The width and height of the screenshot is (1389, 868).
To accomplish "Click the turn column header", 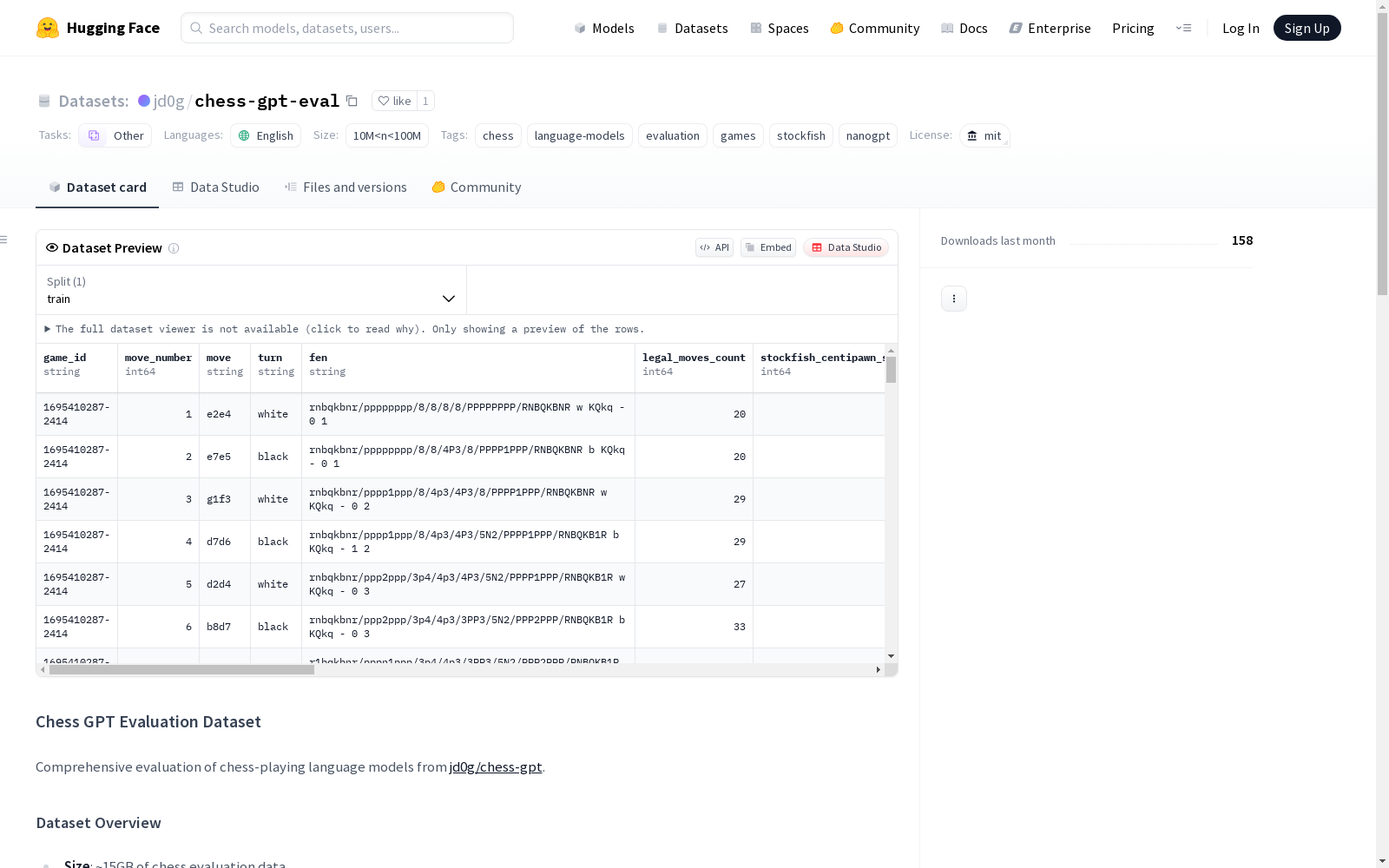I will pos(276,368).
